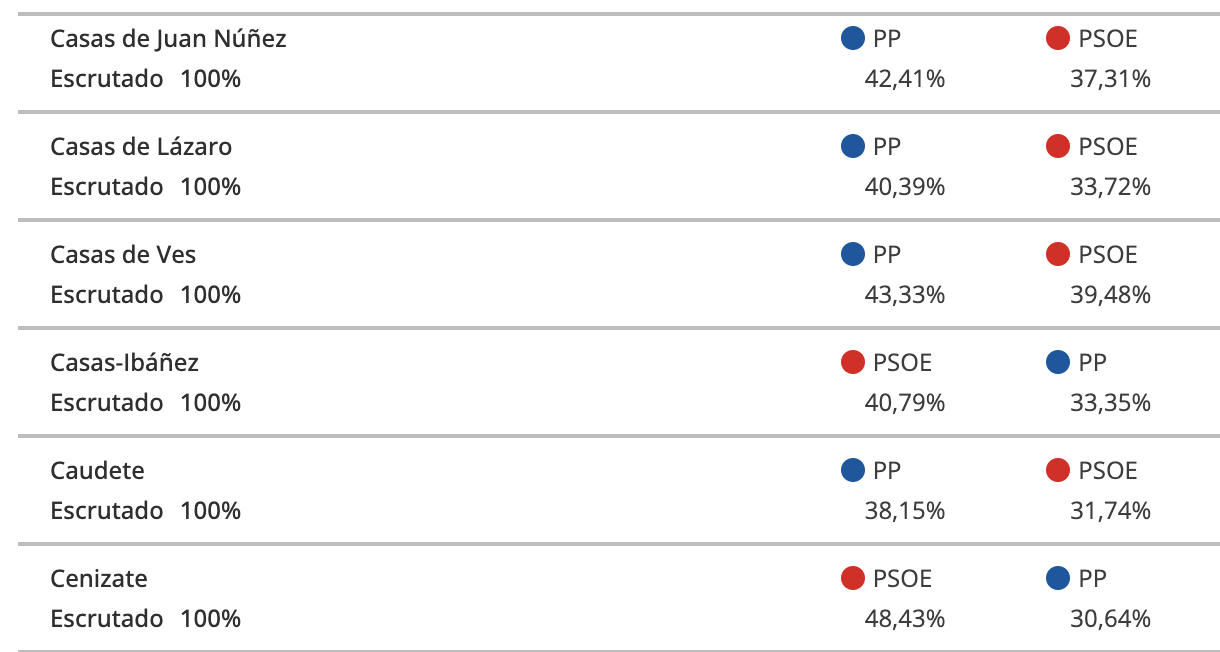Select the blue PP circle for Casas de Lázaro
The width and height of the screenshot is (1220, 652).
click(853, 147)
